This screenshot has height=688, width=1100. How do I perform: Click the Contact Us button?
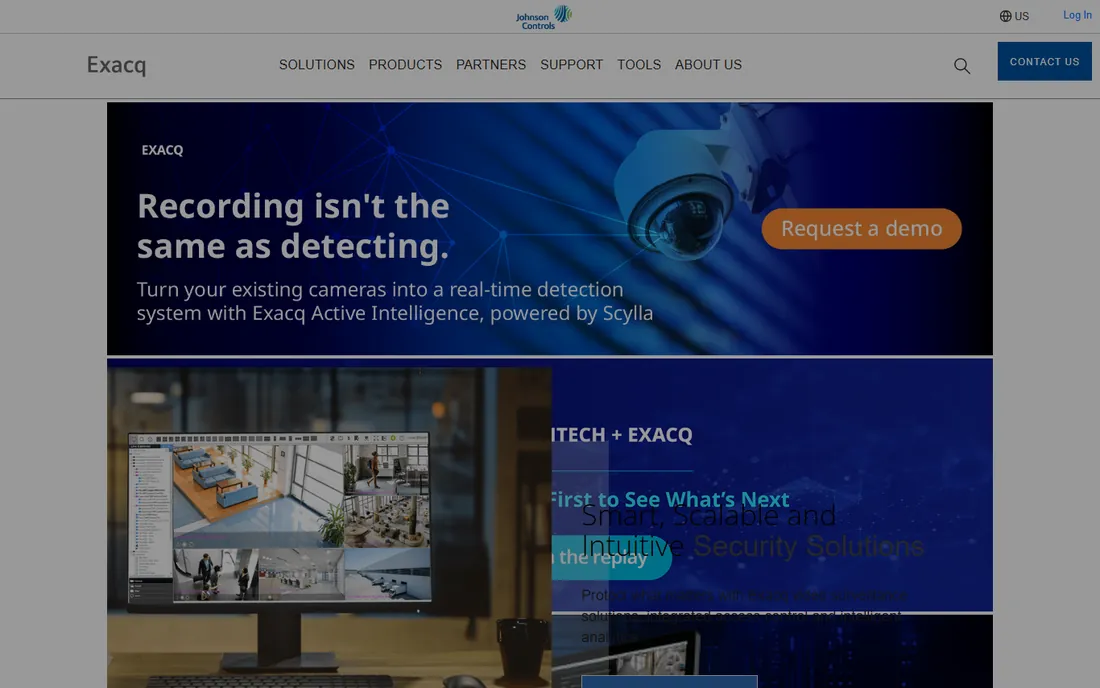pos(1045,61)
